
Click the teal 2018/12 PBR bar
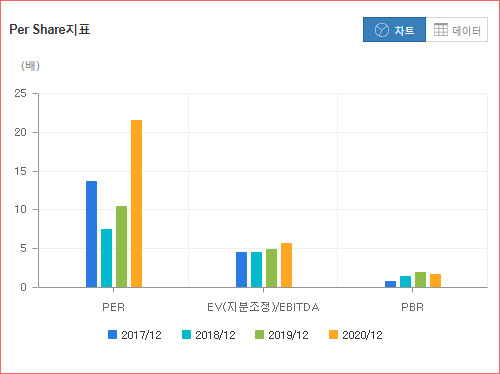pos(405,282)
